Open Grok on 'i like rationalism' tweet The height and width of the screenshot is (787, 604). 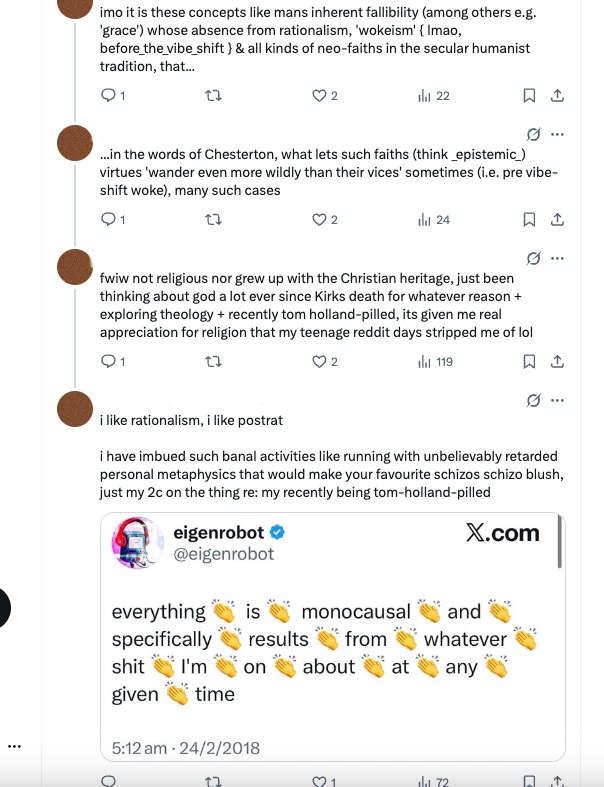click(x=534, y=400)
